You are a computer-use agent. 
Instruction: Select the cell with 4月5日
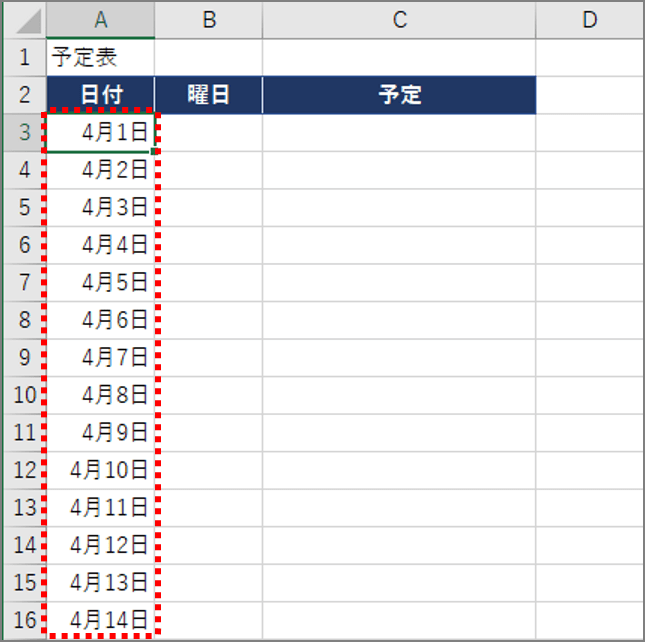[x=101, y=283]
